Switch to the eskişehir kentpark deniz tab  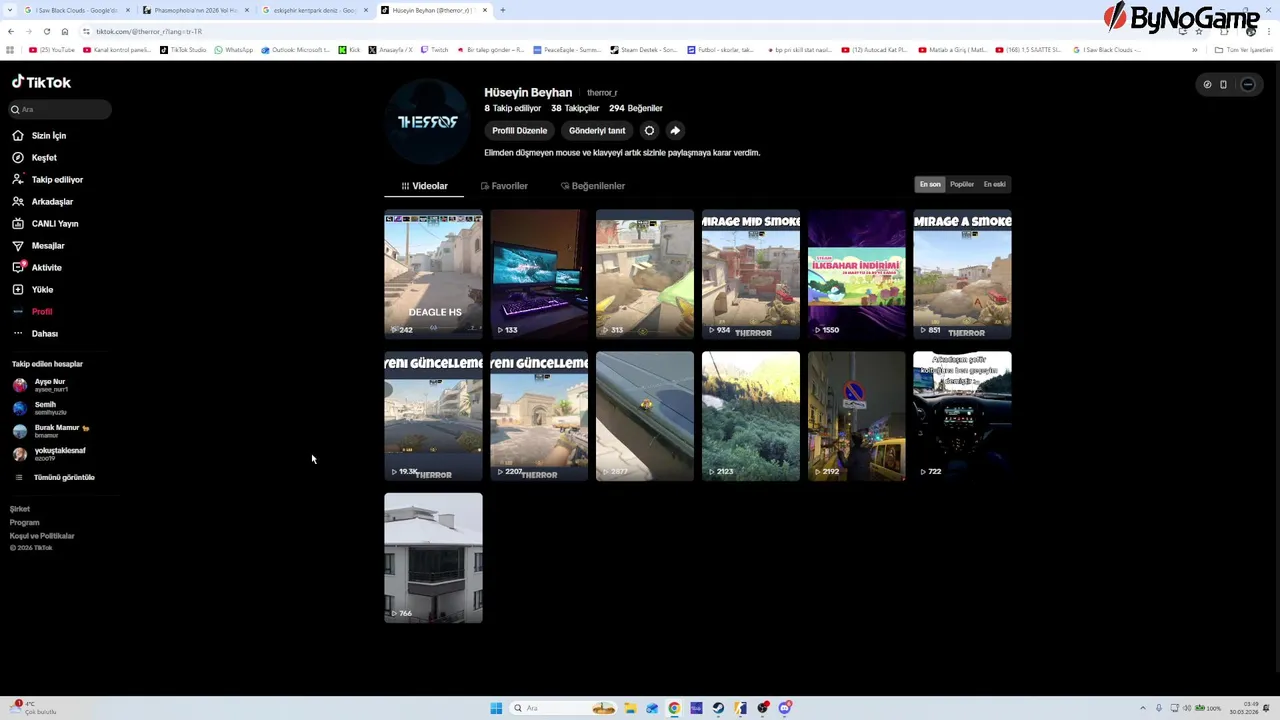click(x=314, y=10)
